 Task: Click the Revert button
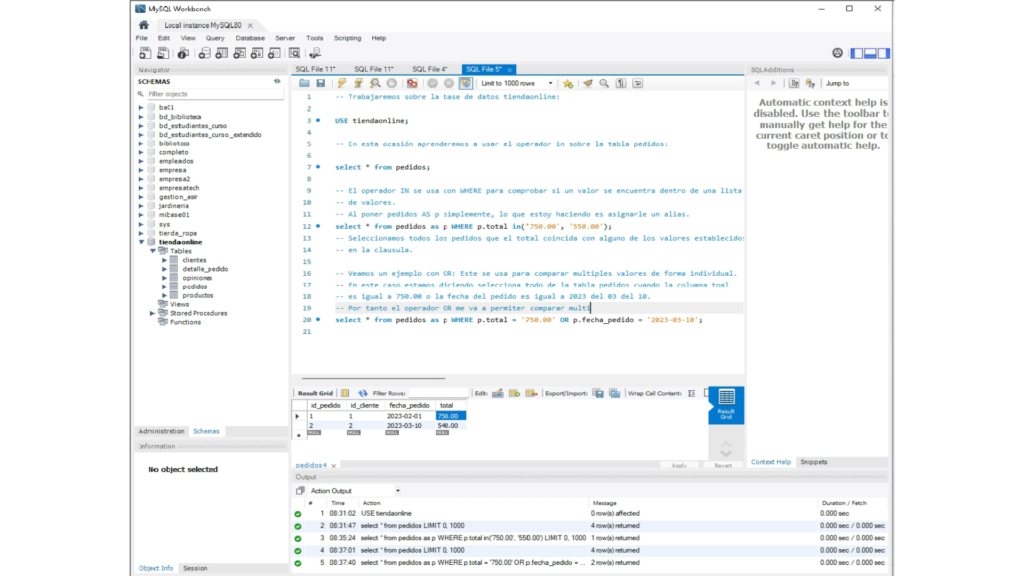pyautogui.click(x=723, y=465)
